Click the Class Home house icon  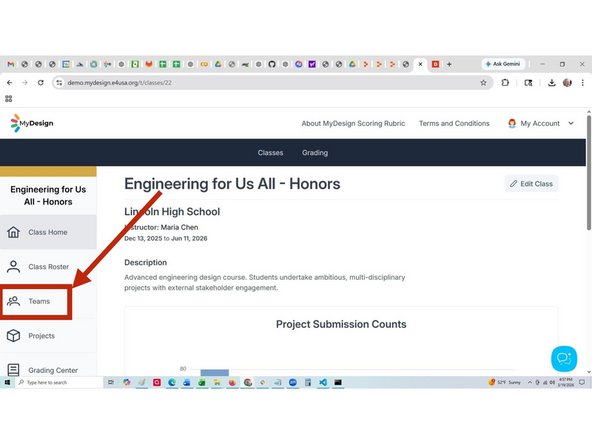pos(14,232)
